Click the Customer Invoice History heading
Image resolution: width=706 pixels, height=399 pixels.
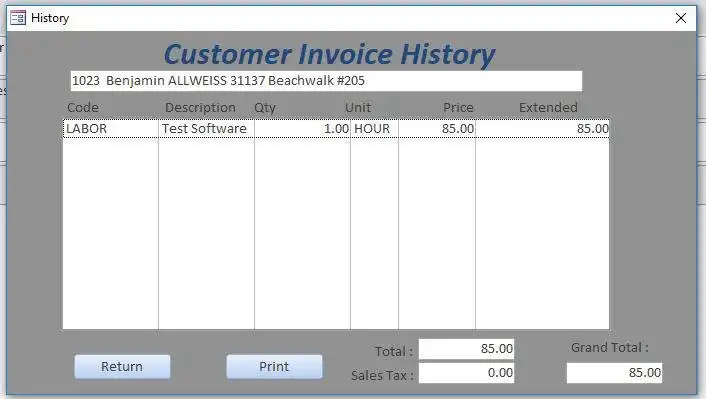pyautogui.click(x=329, y=54)
